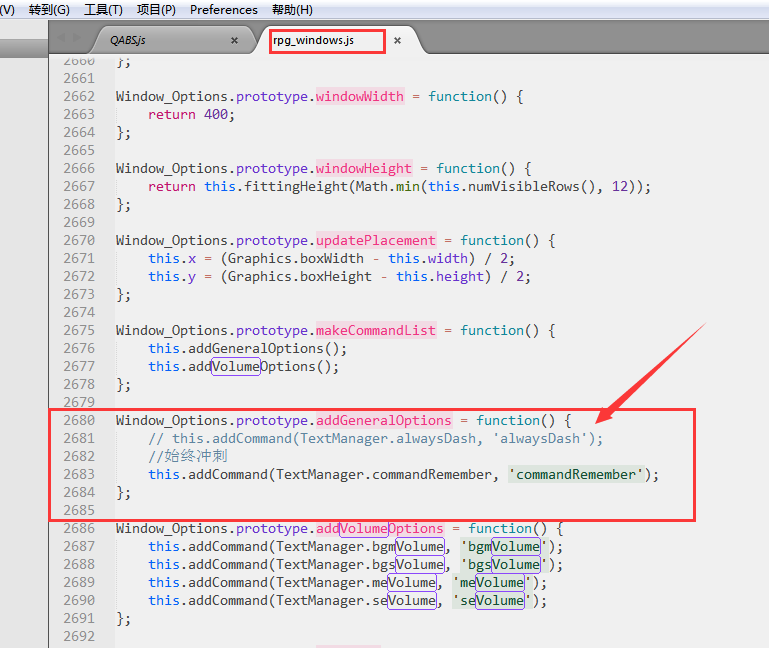Click 'addVolumeOptions' definition on line 2686

tap(380, 528)
